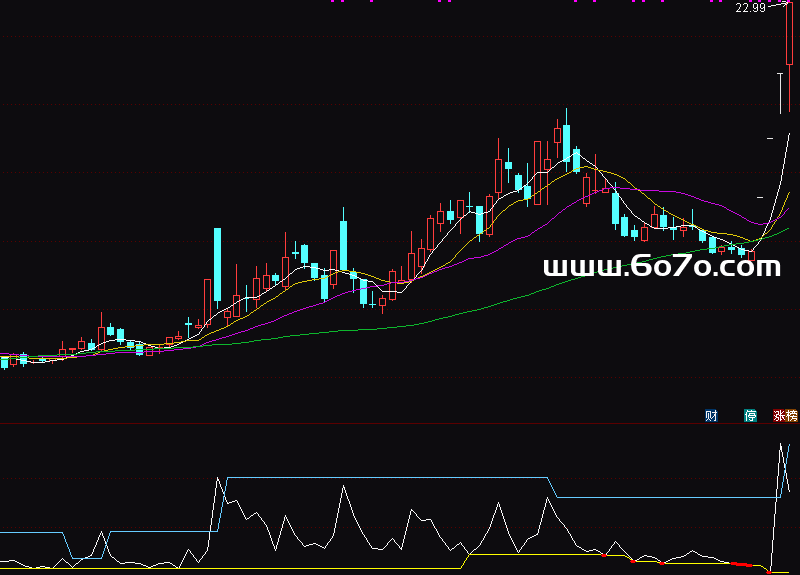Select the white oscillator line in lower panel
This screenshot has width=800, height=575.
(x=343, y=488)
